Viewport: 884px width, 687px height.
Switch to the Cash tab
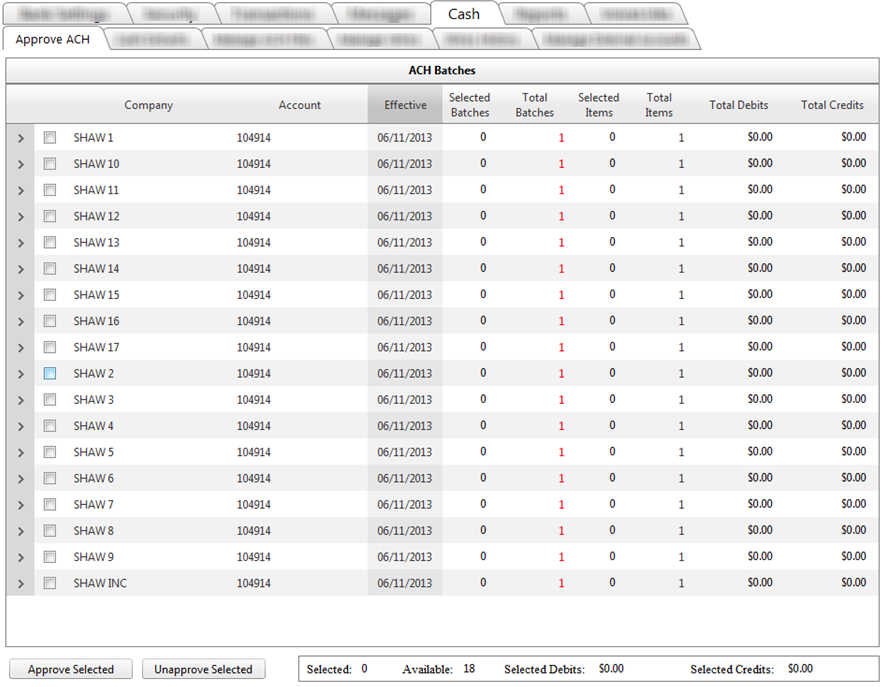[x=464, y=14]
